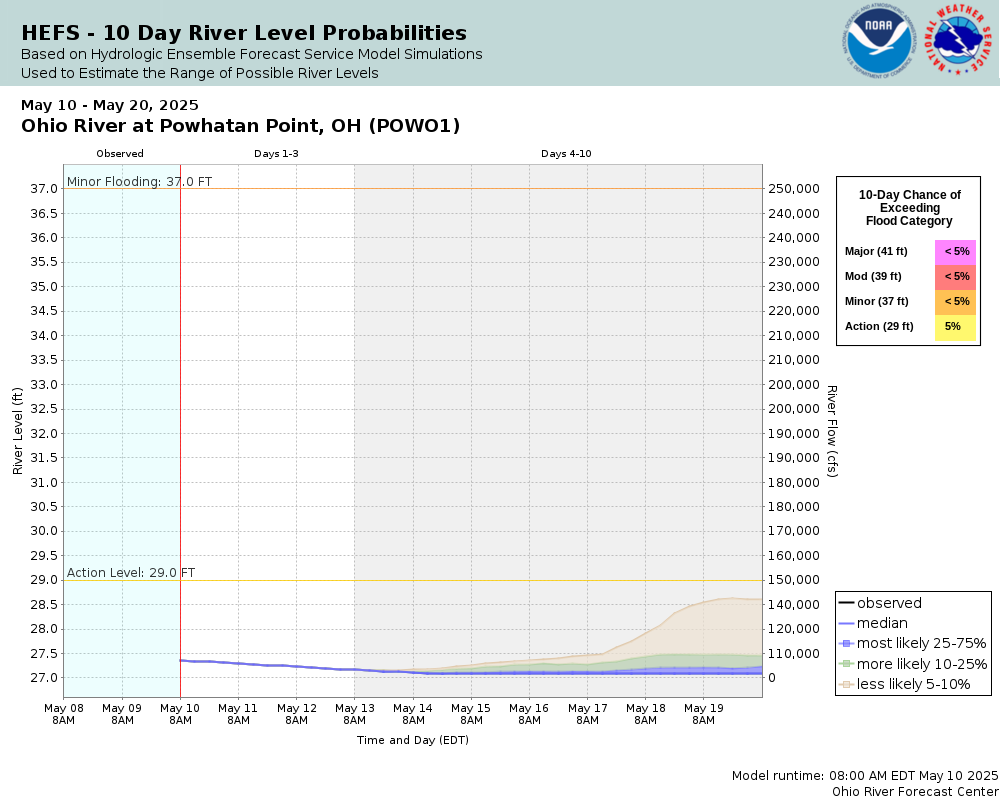Click the NOAA logo
The width and height of the screenshot is (1000, 800).
click(879, 41)
